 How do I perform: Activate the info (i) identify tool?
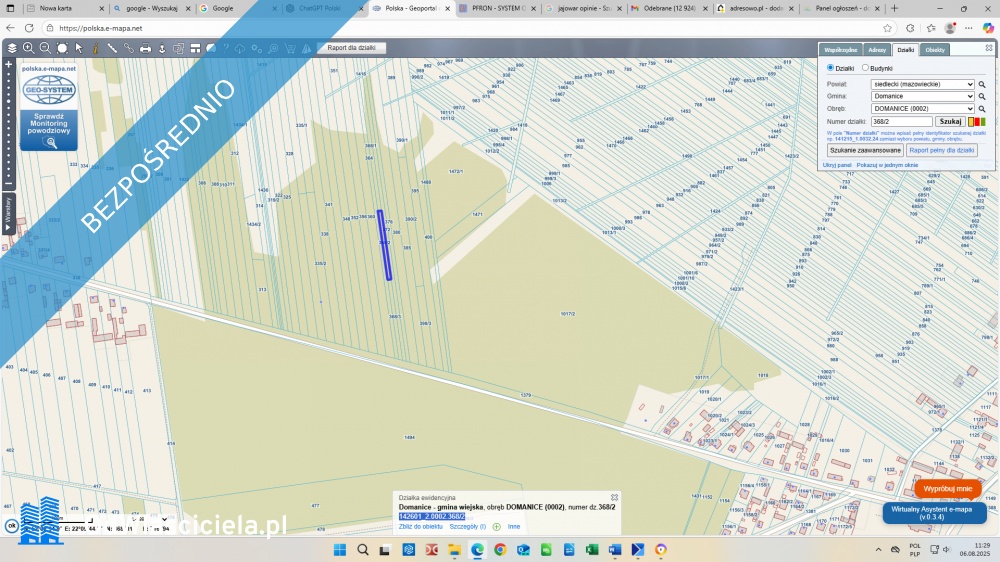click(x=95, y=48)
